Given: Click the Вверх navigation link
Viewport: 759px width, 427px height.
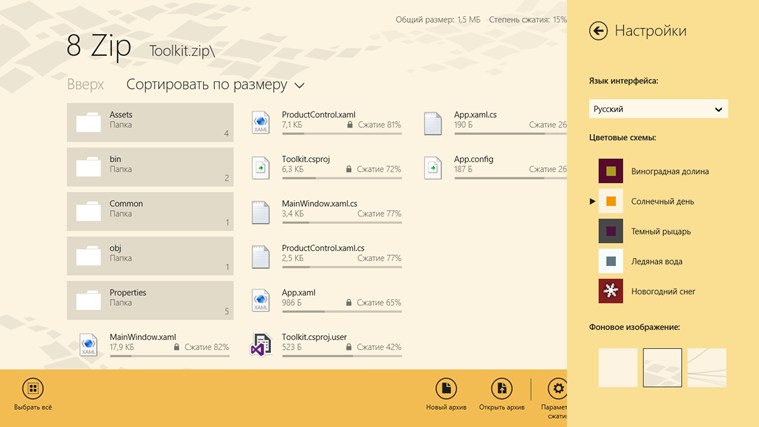Looking at the screenshot, I should [85, 85].
